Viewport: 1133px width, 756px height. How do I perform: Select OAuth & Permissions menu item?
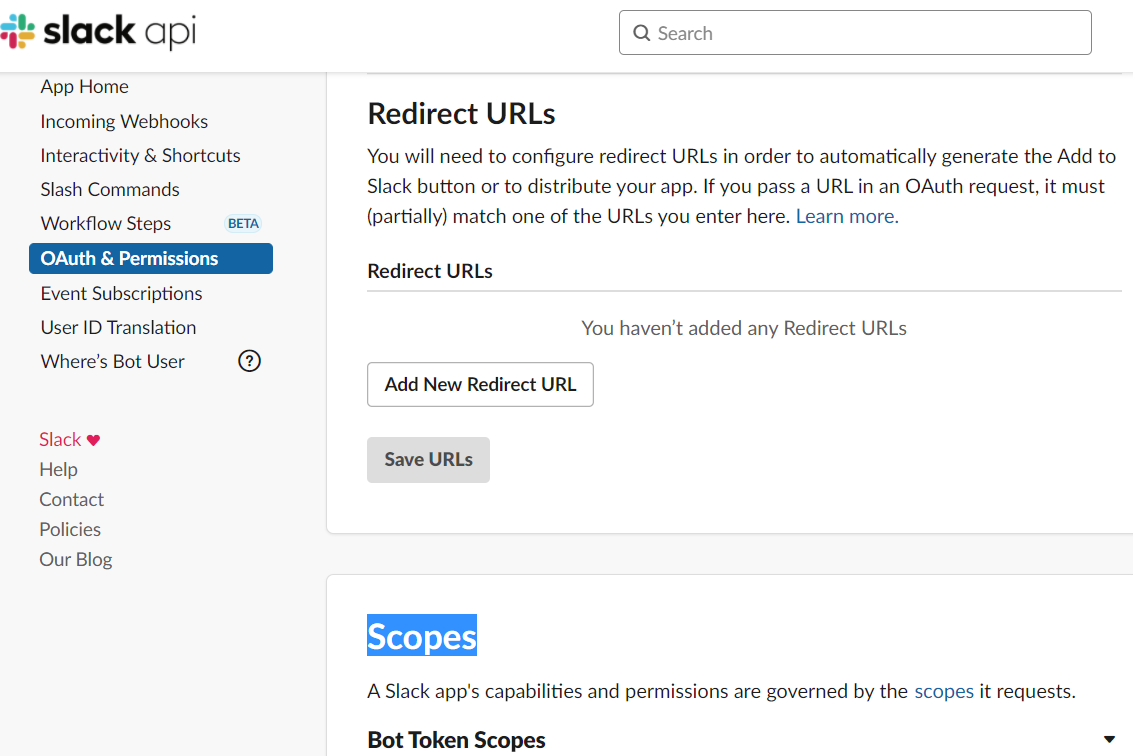151,259
